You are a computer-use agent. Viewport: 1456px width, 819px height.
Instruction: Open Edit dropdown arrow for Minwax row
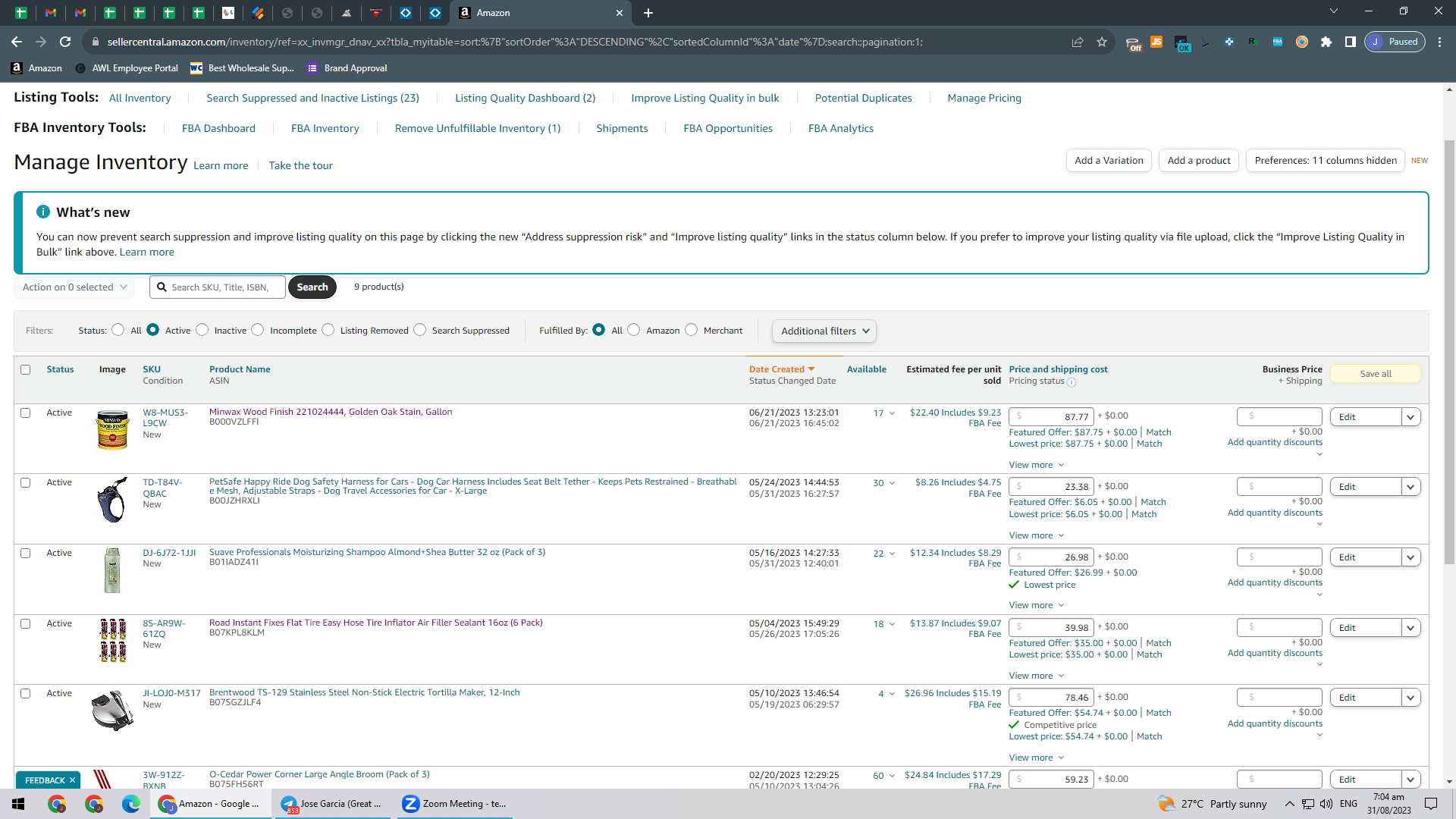(x=1410, y=417)
